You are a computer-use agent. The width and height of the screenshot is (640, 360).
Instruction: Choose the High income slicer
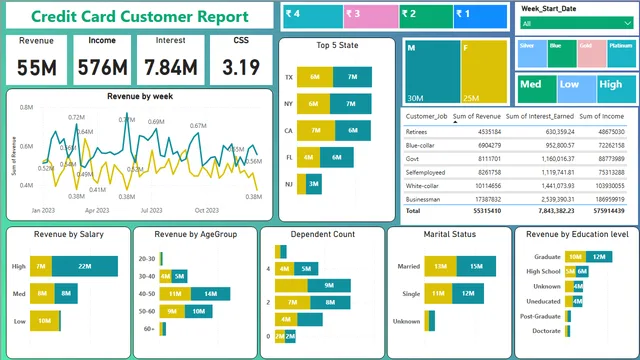[x=616, y=89]
